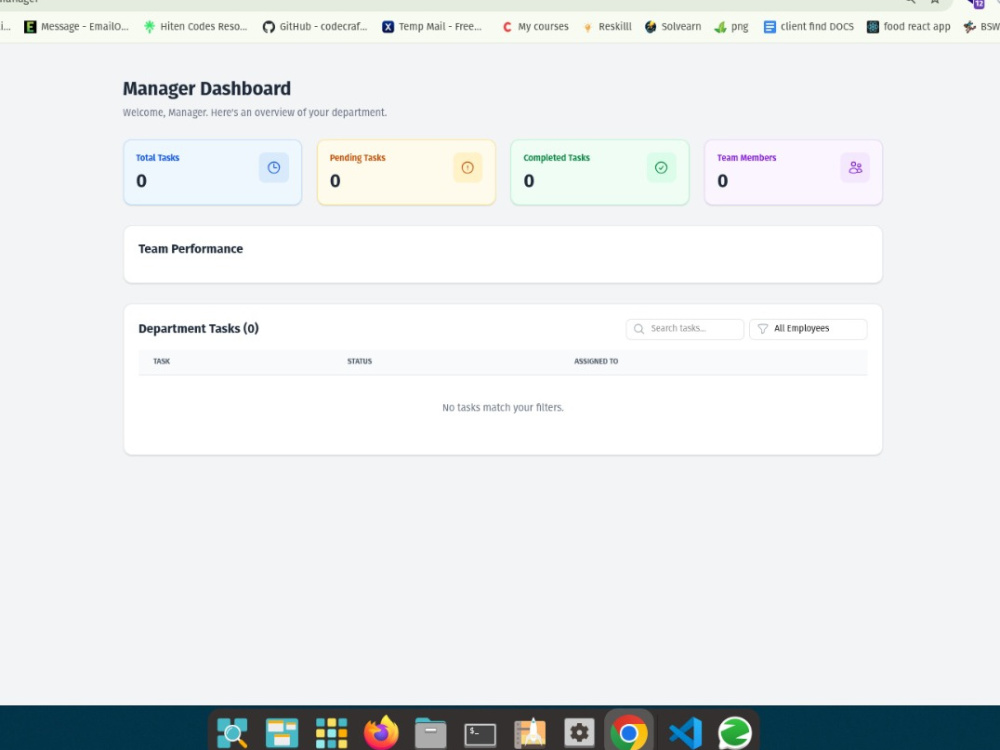Open the green chat app in the dock
The height and width of the screenshot is (750, 1000).
pyautogui.click(x=735, y=733)
